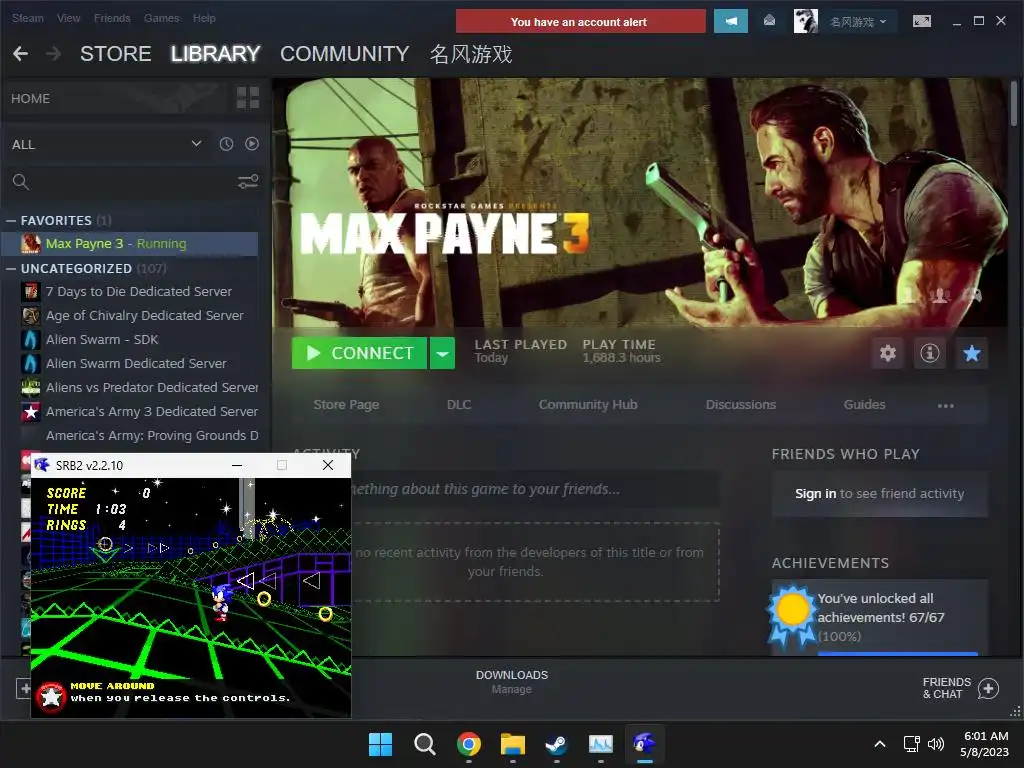Open the collections grid view icon

tap(248, 98)
